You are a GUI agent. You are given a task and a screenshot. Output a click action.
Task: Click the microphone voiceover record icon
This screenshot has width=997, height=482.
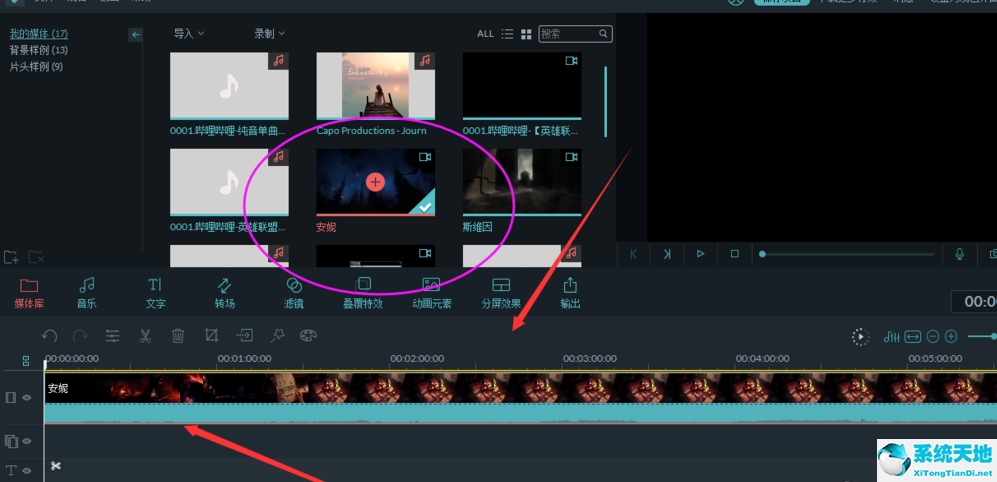960,254
